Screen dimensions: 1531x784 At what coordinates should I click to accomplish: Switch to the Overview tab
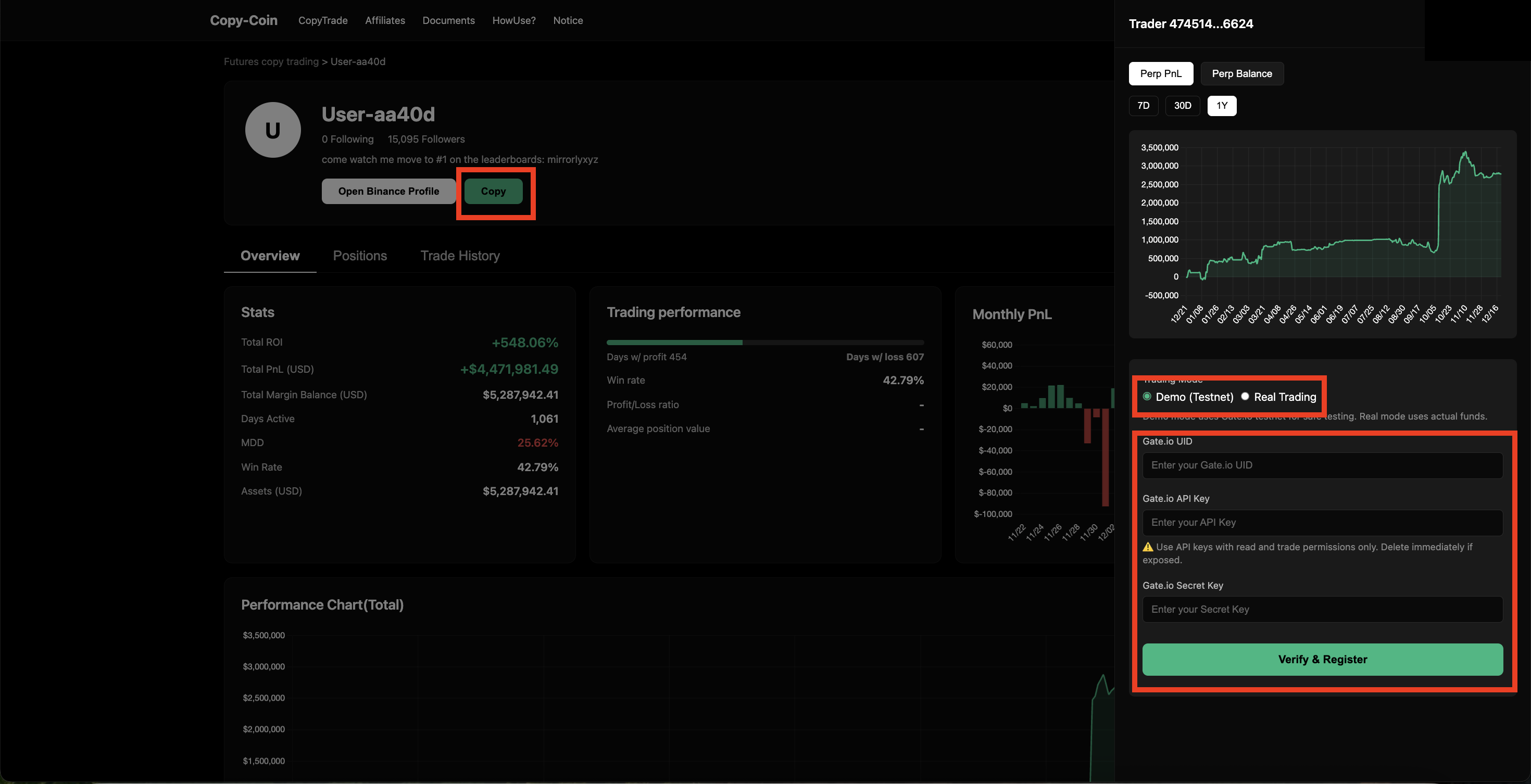pyautogui.click(x=270, y=256)
